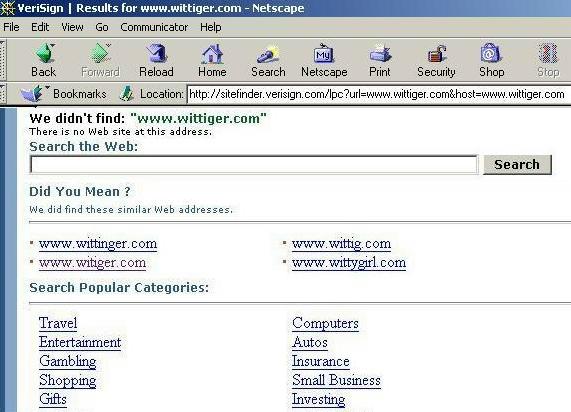Screen dimensions: 571x412
Task: Open the File menu
Action: pos(11,27)
